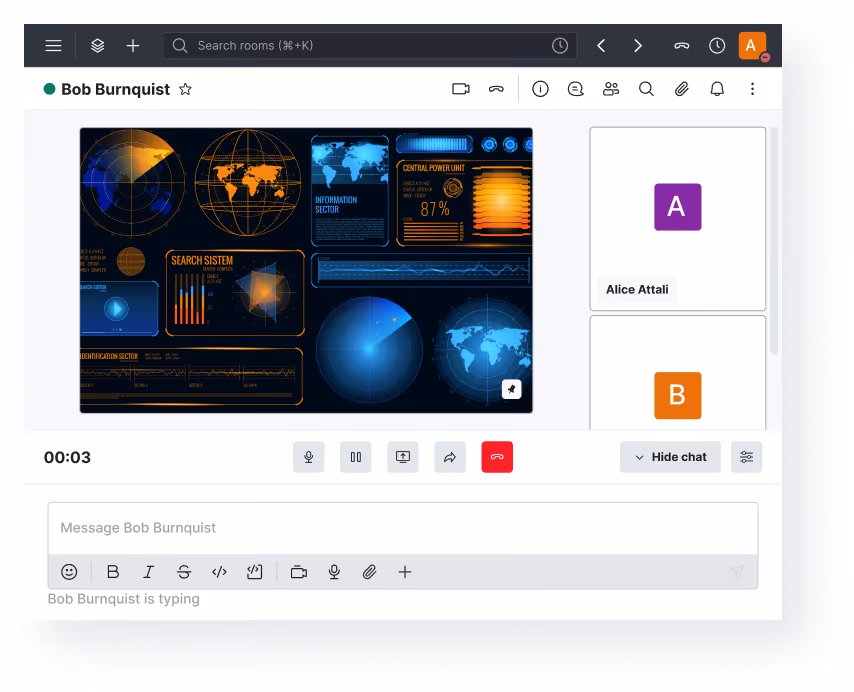Open room notifications bell

717,89
